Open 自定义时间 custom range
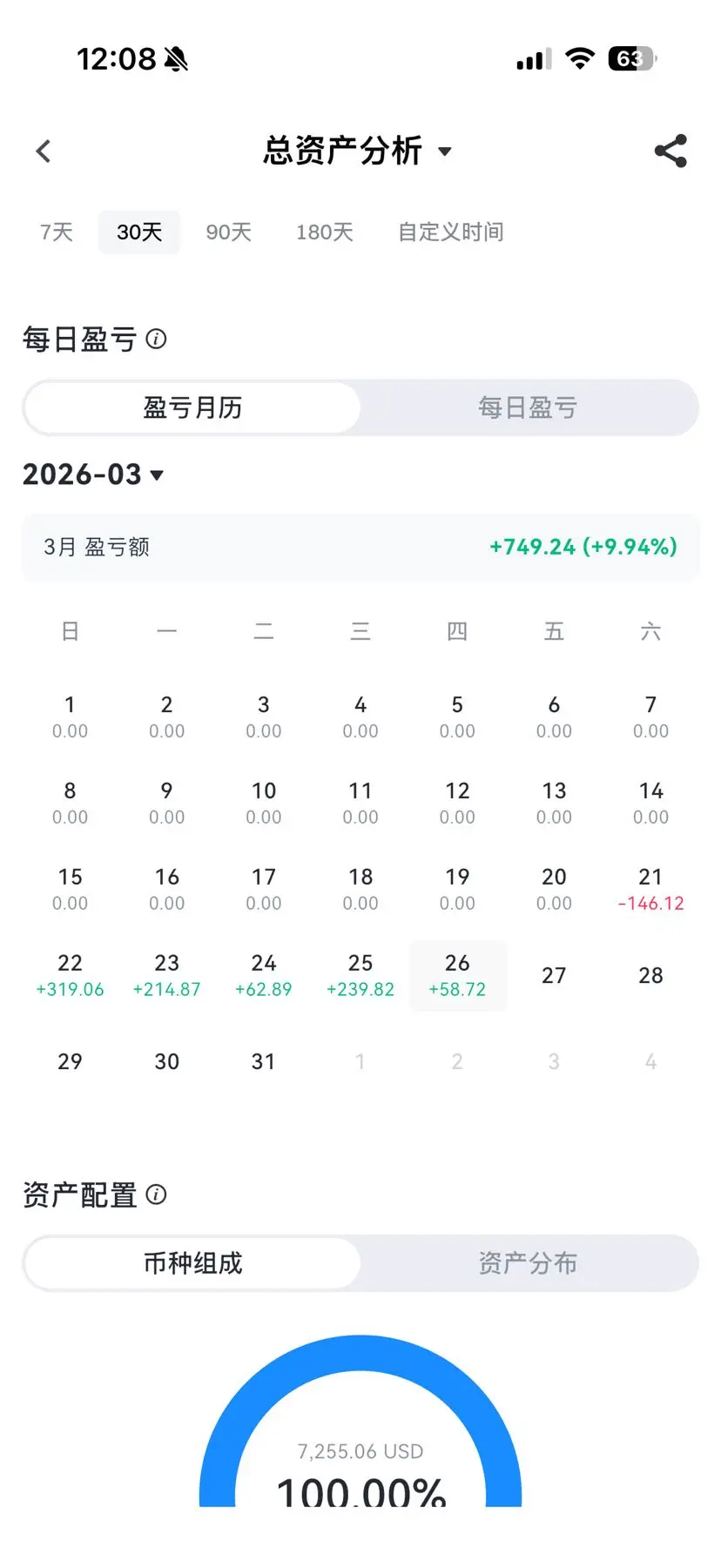This screenshot has height=1568, width=721. point(450,232)
